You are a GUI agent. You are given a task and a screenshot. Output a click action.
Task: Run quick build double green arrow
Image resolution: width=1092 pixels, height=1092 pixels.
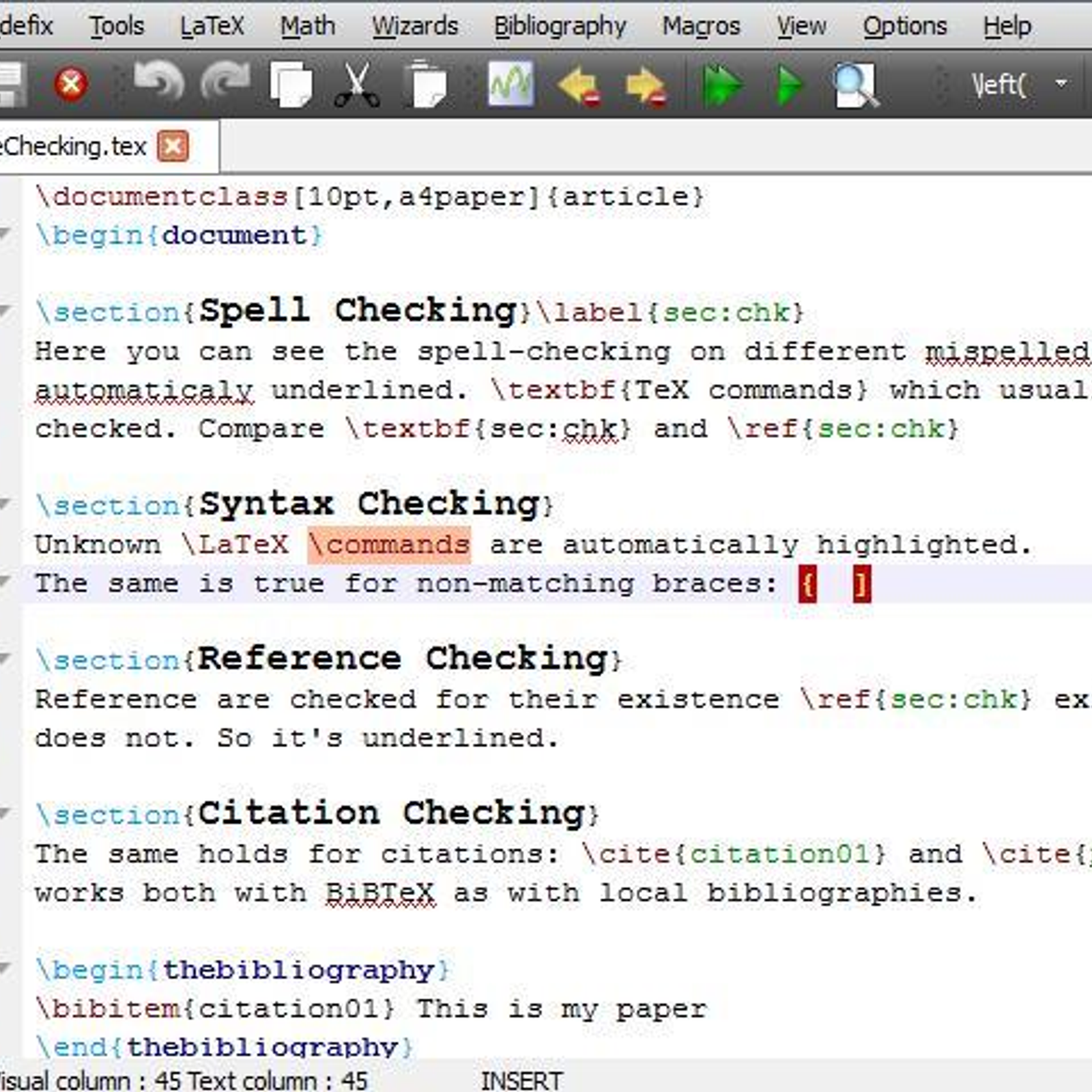(722, 85)
